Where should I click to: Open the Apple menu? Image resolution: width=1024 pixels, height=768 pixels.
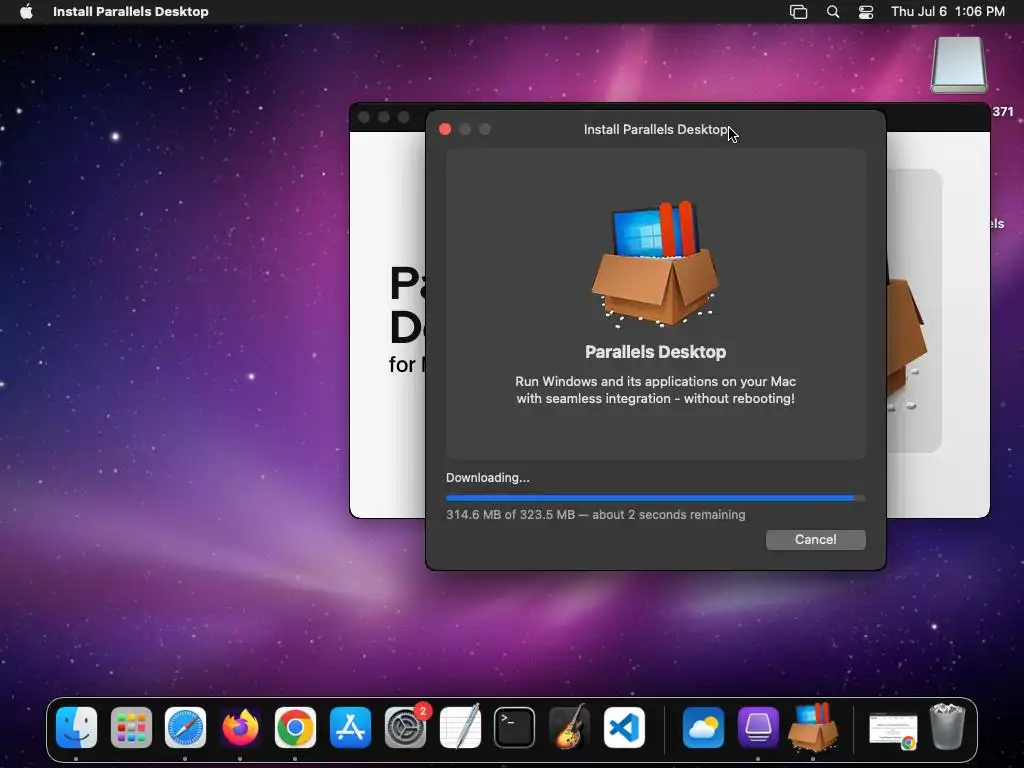pyautogui.click(x=26, y=11)
